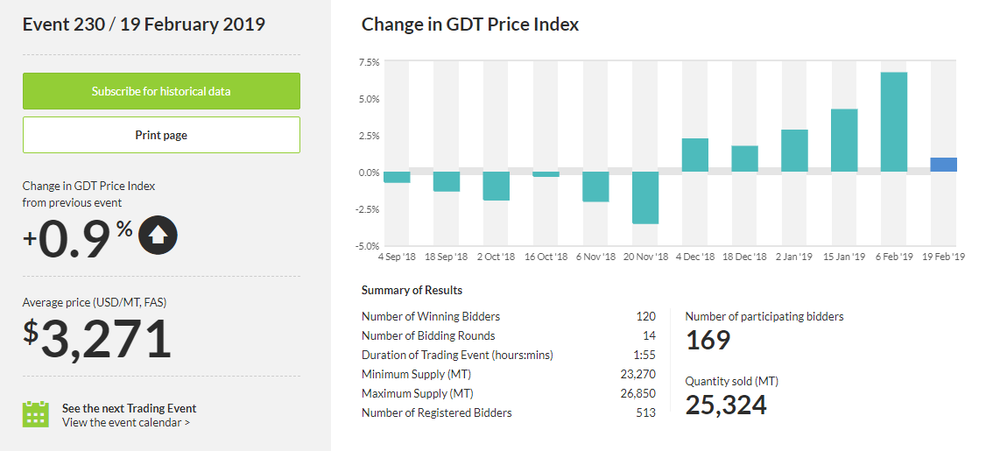Select the blue 19 Feb '19 bar

tap(944, 165)
